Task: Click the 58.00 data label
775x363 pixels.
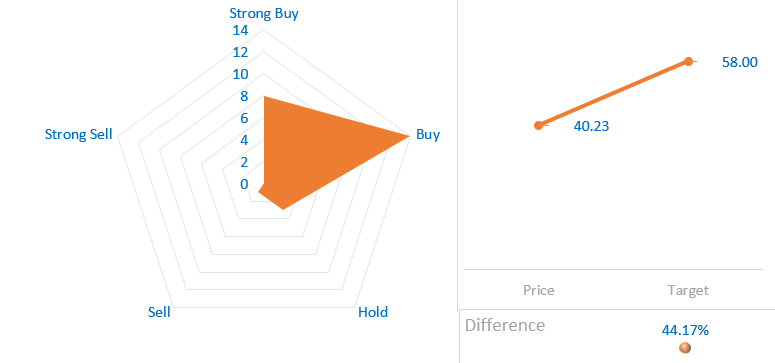Action: click(x=739, y=62)
